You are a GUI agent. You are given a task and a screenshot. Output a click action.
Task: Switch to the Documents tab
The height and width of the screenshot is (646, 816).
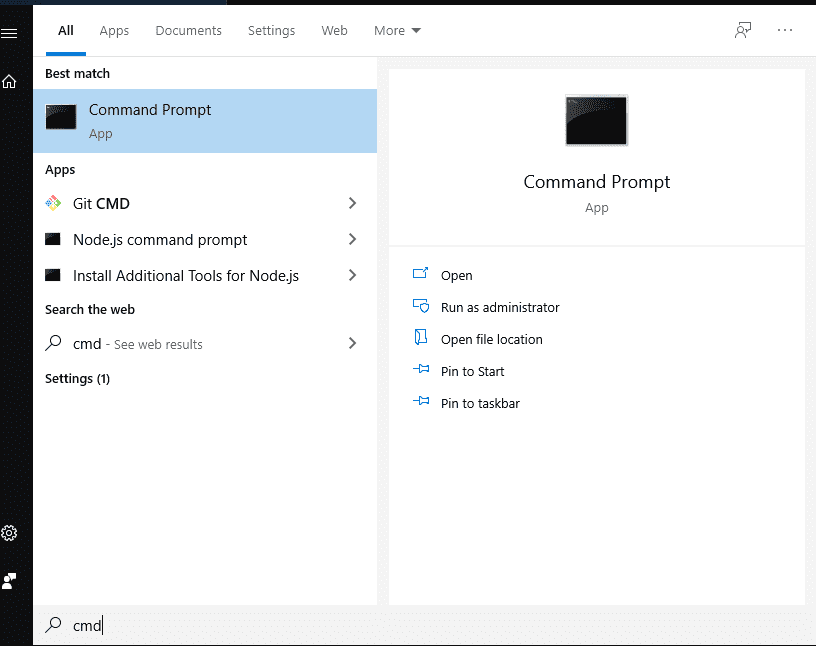(188, 30)
